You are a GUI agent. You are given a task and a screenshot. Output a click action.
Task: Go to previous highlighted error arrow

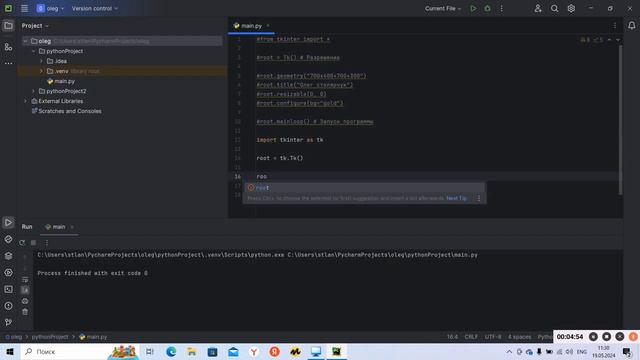609,40
